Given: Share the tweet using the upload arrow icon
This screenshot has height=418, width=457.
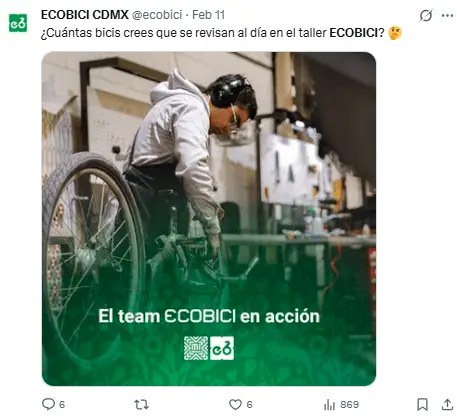Looking at the screenshot, I should pyautogui.click(x=447, y=404).
